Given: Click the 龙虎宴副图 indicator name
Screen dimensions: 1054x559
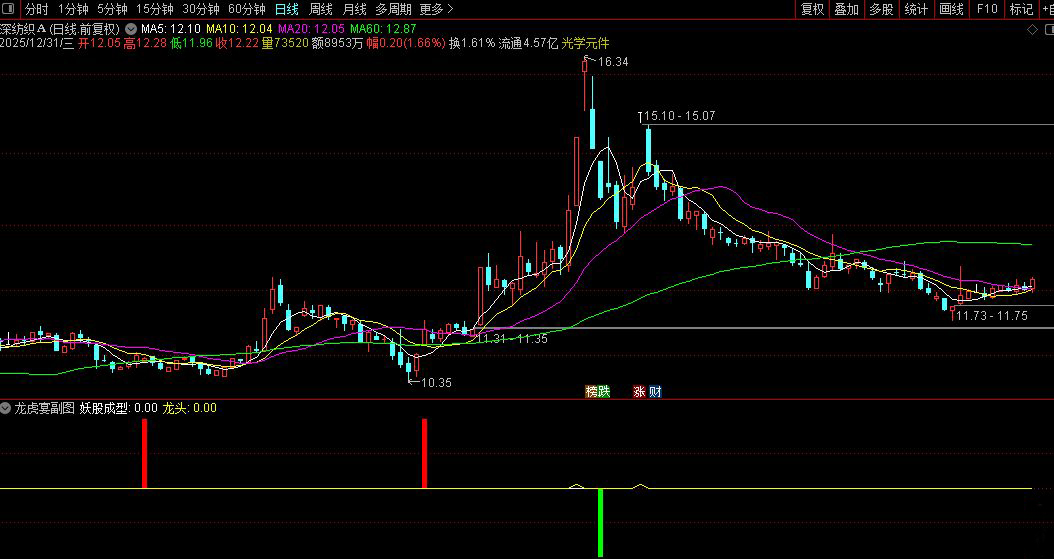Looking at the screenshot, I should (x=44, y=408).
